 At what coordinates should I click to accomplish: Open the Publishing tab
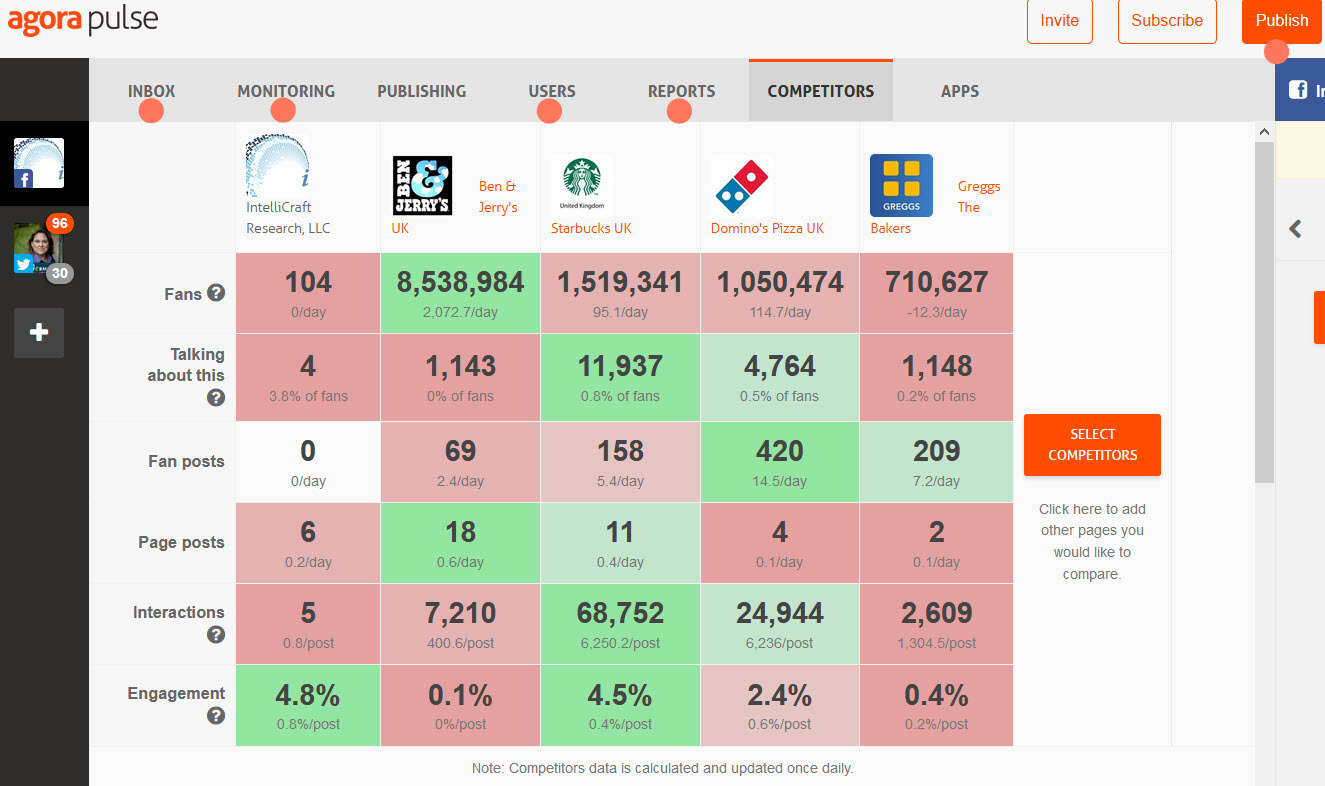point(421,91)
